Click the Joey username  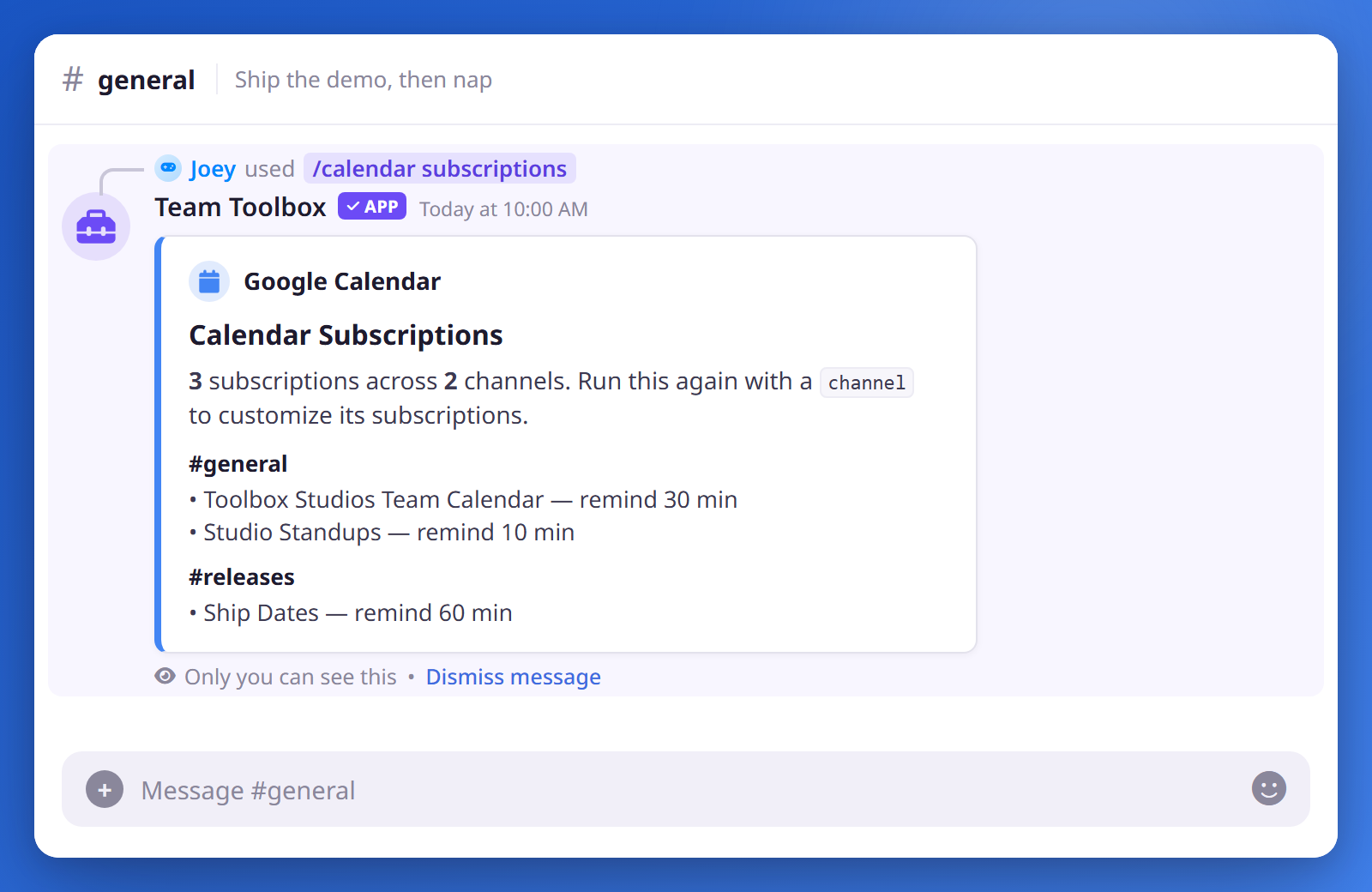213,169
